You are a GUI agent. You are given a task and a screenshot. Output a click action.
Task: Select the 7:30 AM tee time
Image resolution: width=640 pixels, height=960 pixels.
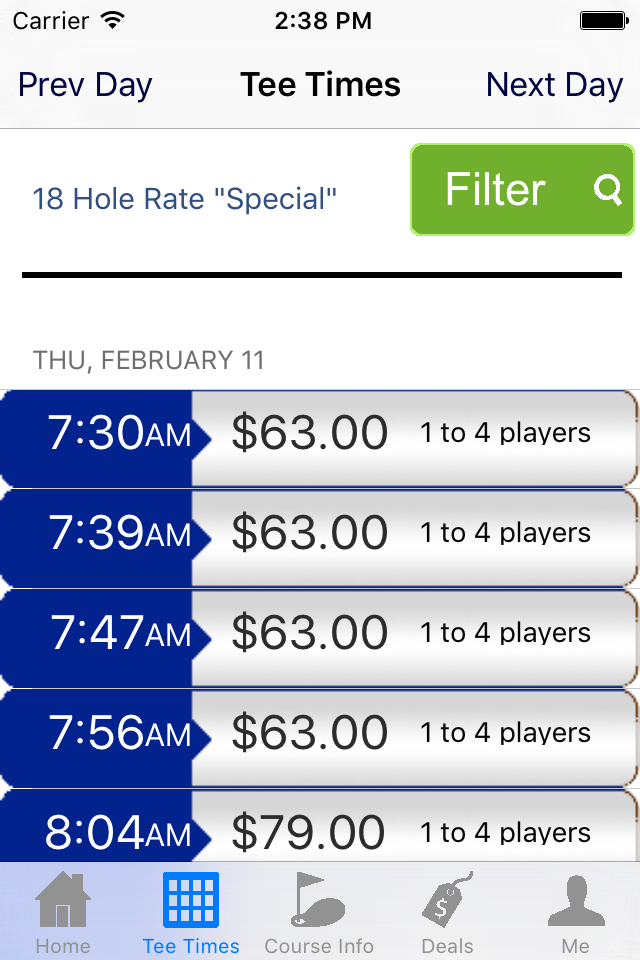tap(320, 432)
